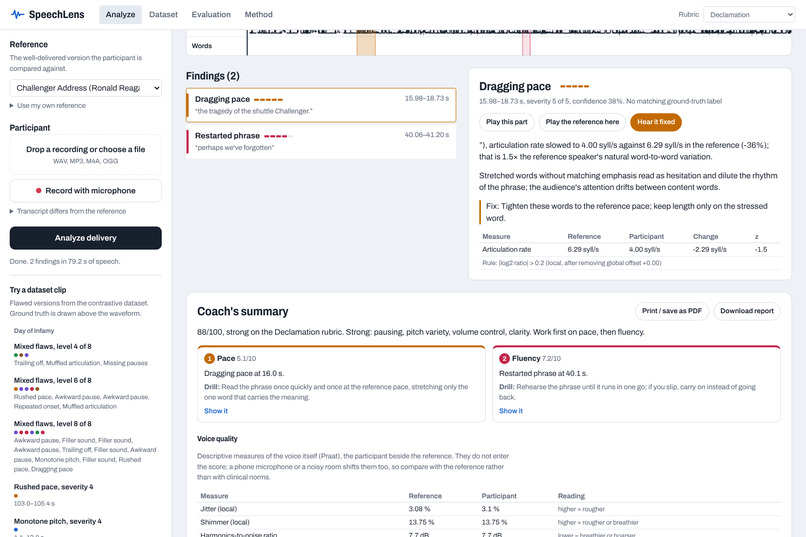Click the Day of Infamy dataset heading
Screen dimensions: 806x537
tap(34, 331)
